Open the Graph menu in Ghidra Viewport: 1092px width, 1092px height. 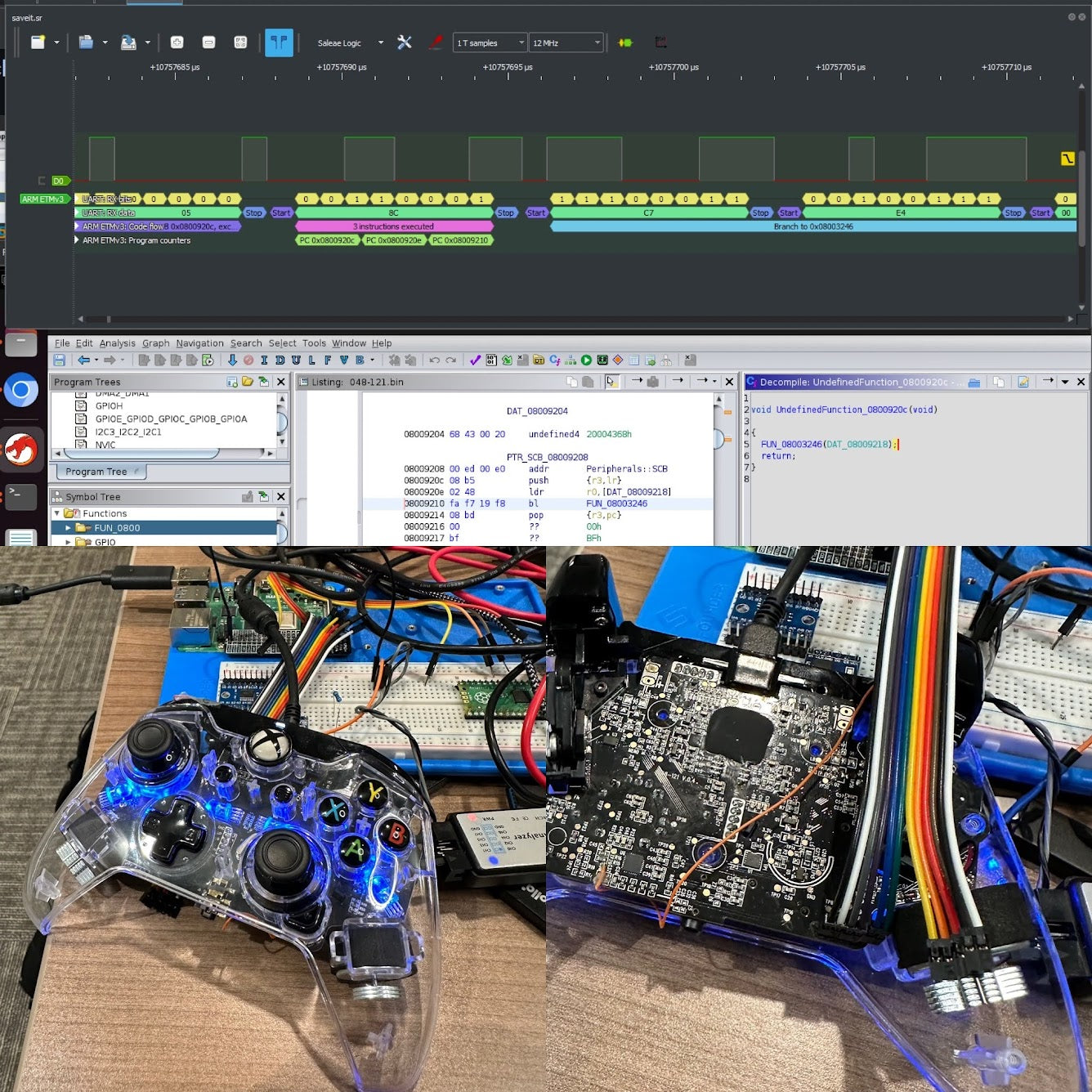pyautogui.click(x=156, y=343)
